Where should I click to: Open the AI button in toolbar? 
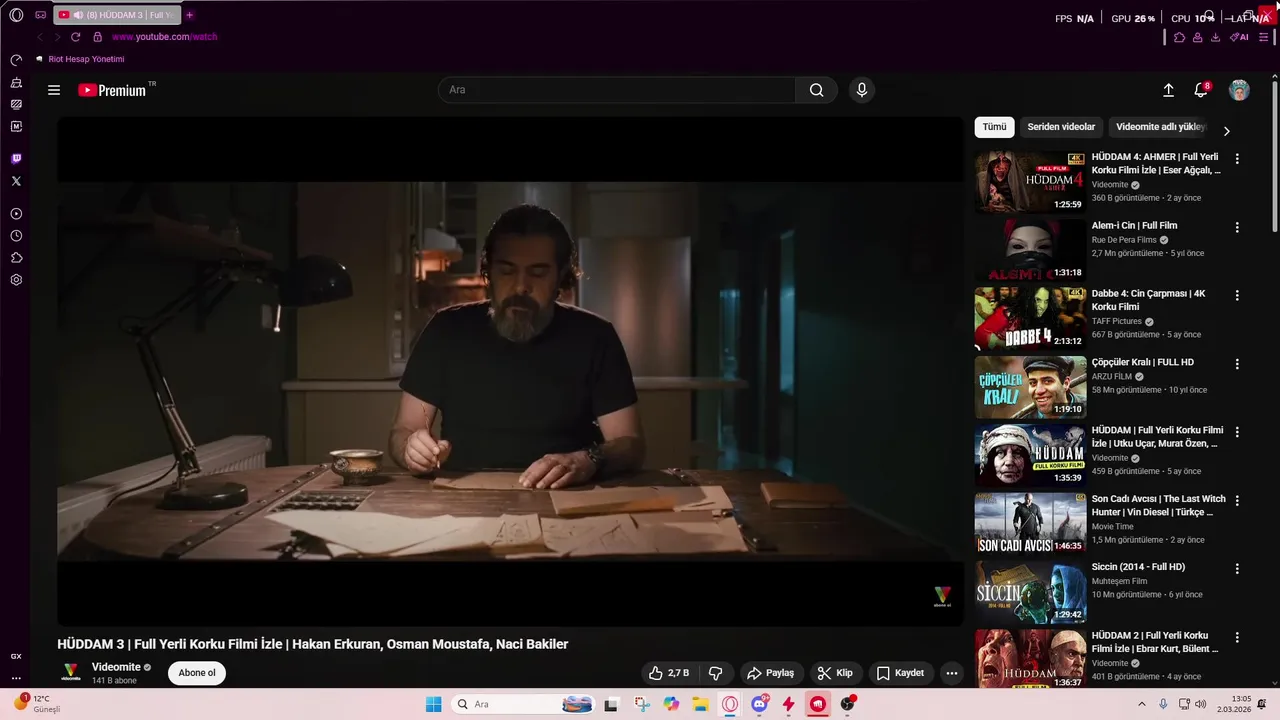click(x=1240, y=37)
